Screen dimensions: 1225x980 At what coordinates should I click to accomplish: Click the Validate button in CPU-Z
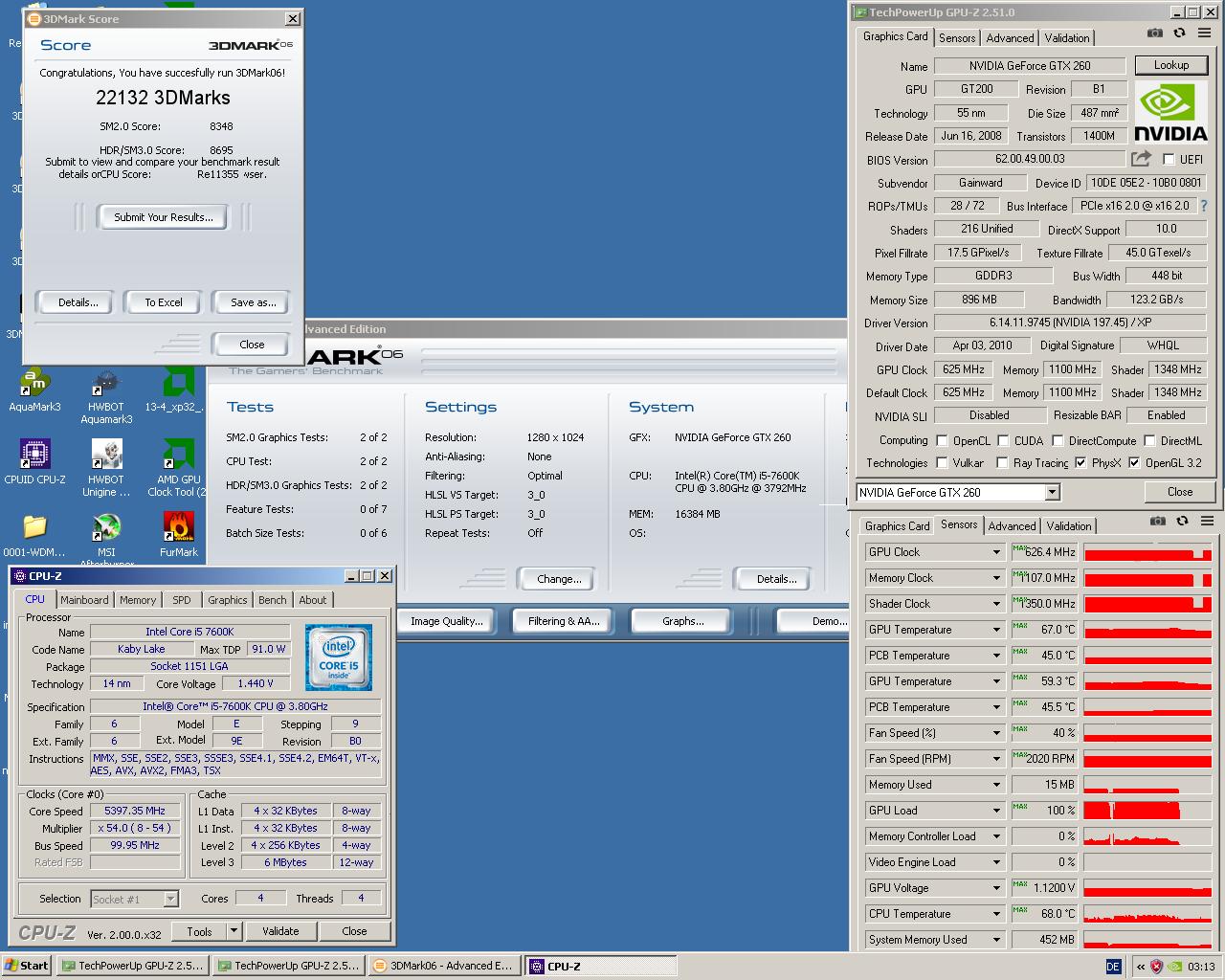pos(280,931)
